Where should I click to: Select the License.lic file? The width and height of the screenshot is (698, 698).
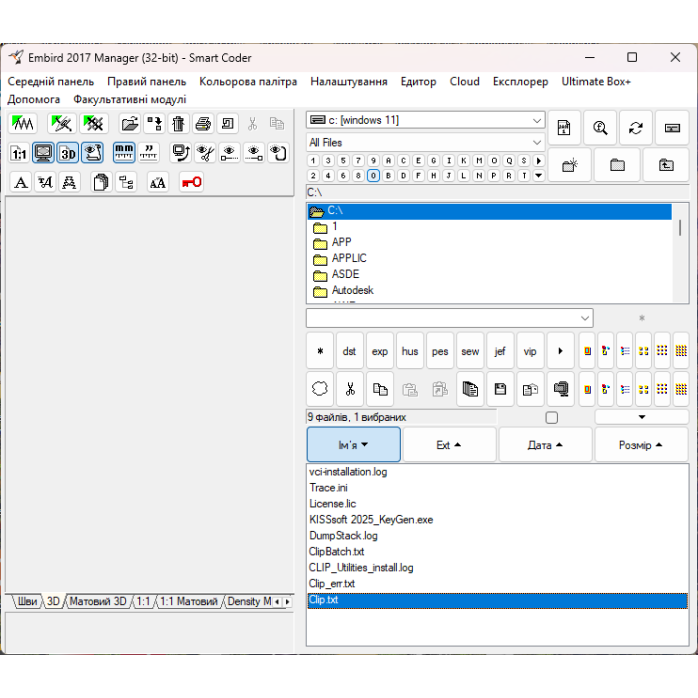point(333,504)
